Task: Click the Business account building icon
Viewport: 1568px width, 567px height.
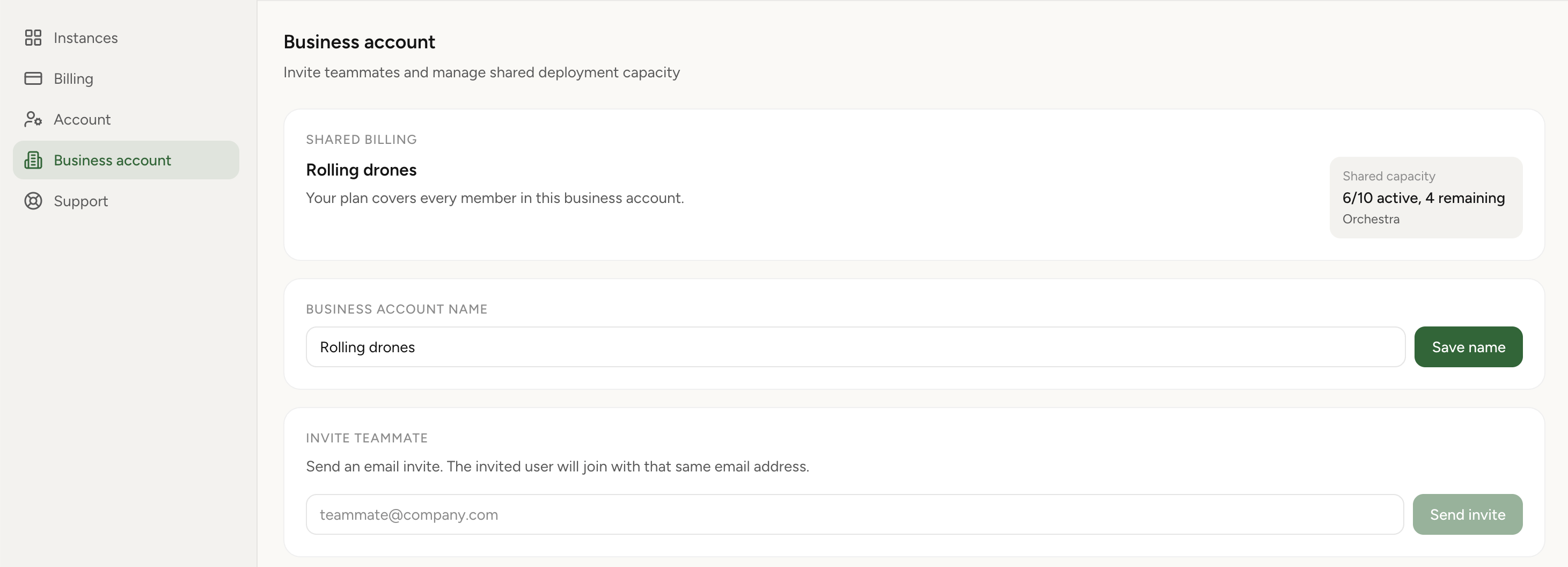Action: pyautogui.click(x=33, y=159)
